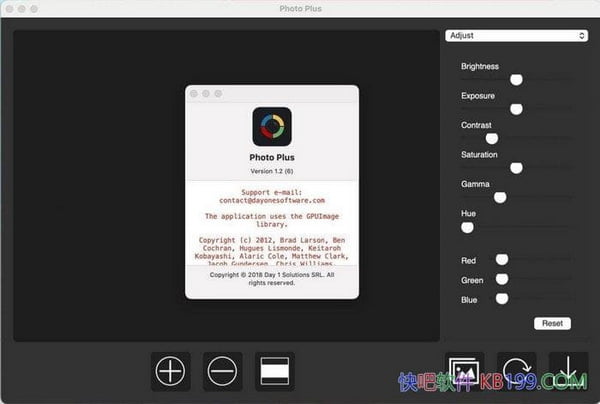The image size is (600, 404).
Task: Click the Brightness slider handle
Action: tap(516, 79)
